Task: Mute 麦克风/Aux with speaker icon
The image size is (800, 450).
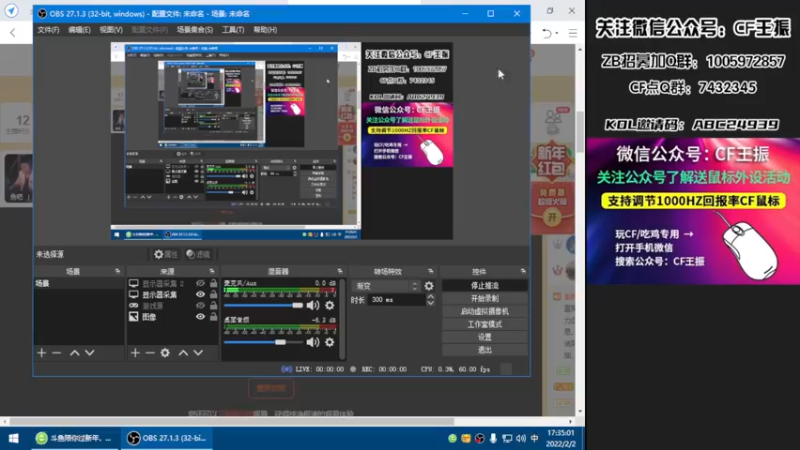Action: [313, 305]
